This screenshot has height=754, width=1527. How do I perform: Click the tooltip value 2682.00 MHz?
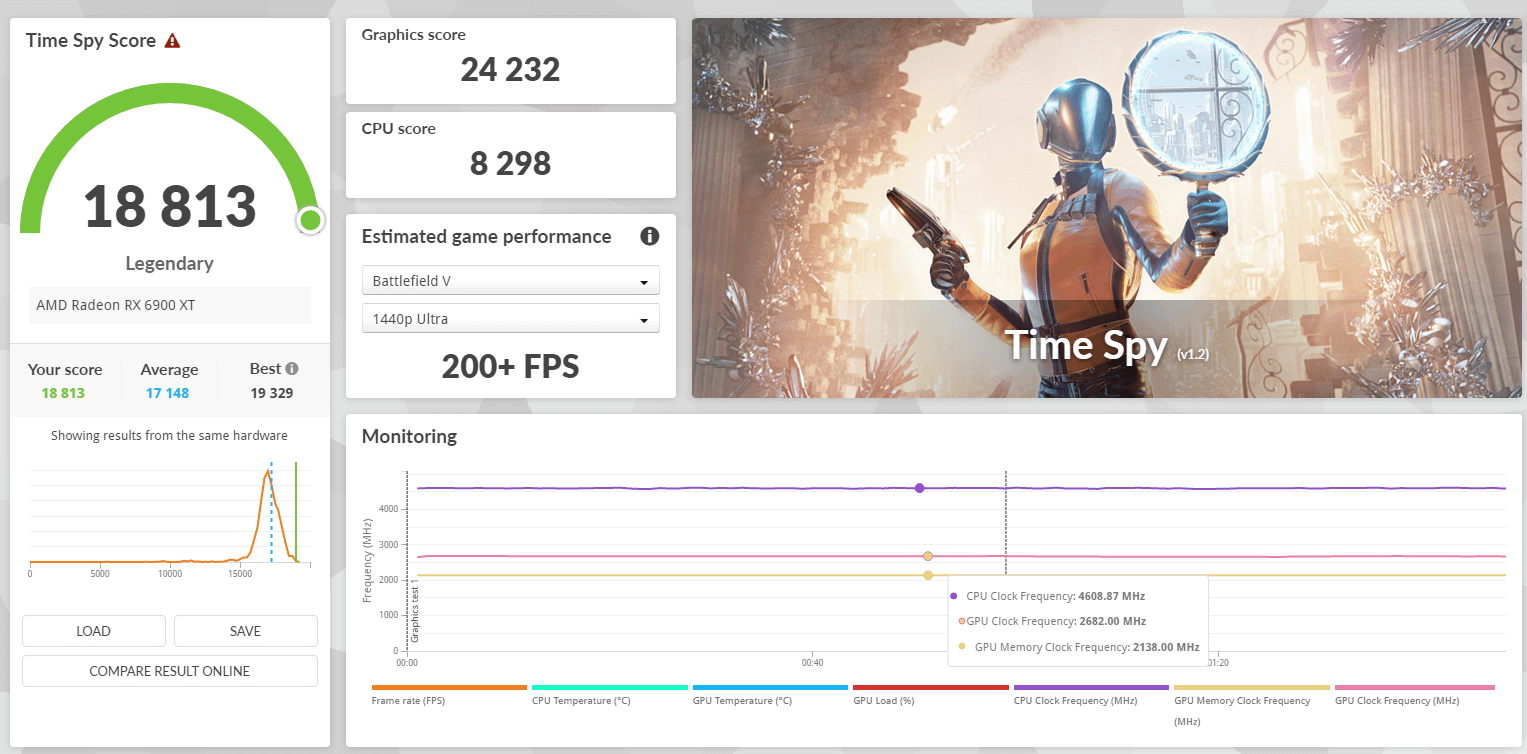[1111, 621]
